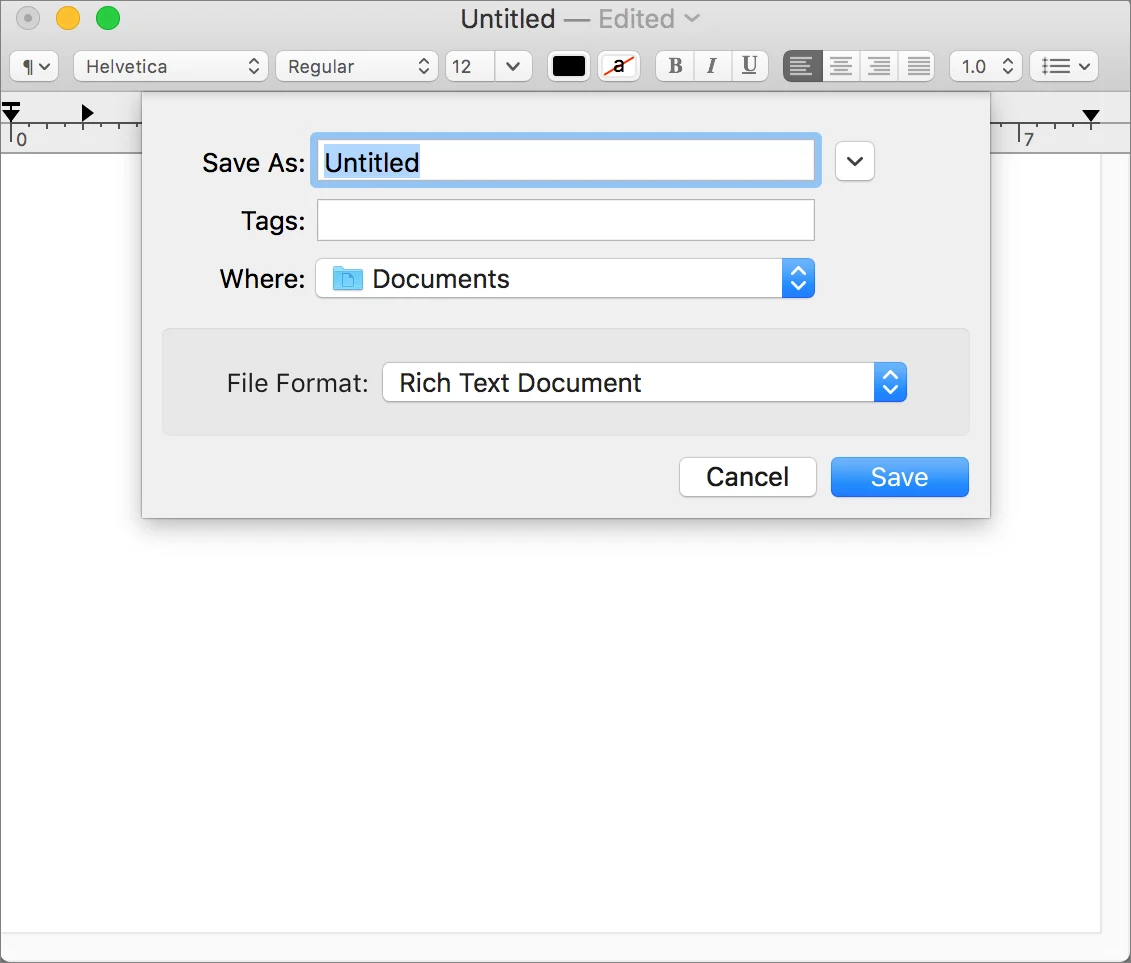The height and width of the screenshot is (963, 1131).
Task: Open list bullets and numbering menu
Action: click(x=1064, y=66)
